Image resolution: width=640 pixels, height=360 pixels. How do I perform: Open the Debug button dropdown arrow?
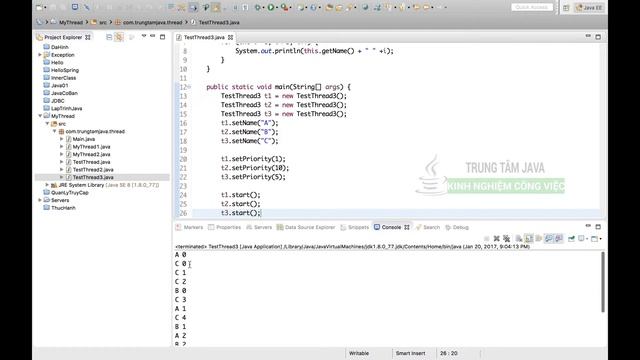(263, 7)
